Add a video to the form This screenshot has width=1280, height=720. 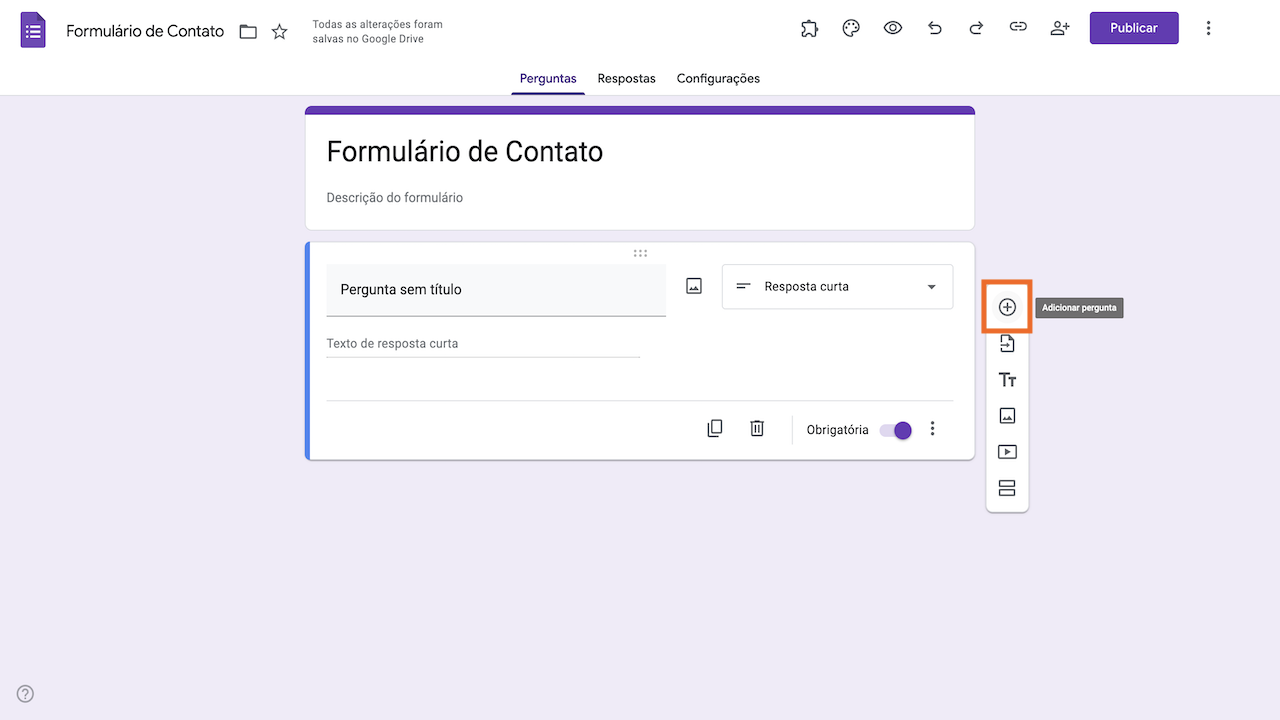point(1007,452)
